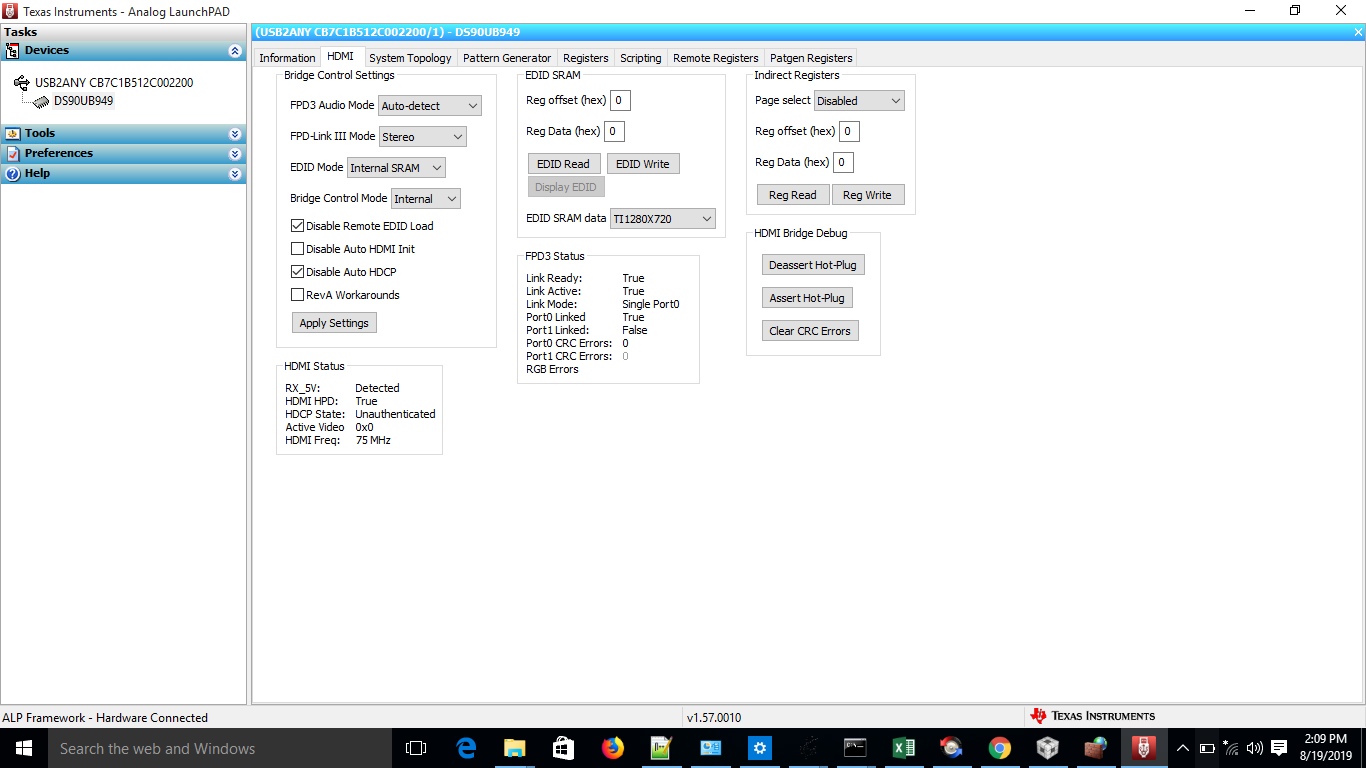Switch to the Pattern Generator tab
The image size is (1366, 768).
pyautogui.click(x=507, y=58)
